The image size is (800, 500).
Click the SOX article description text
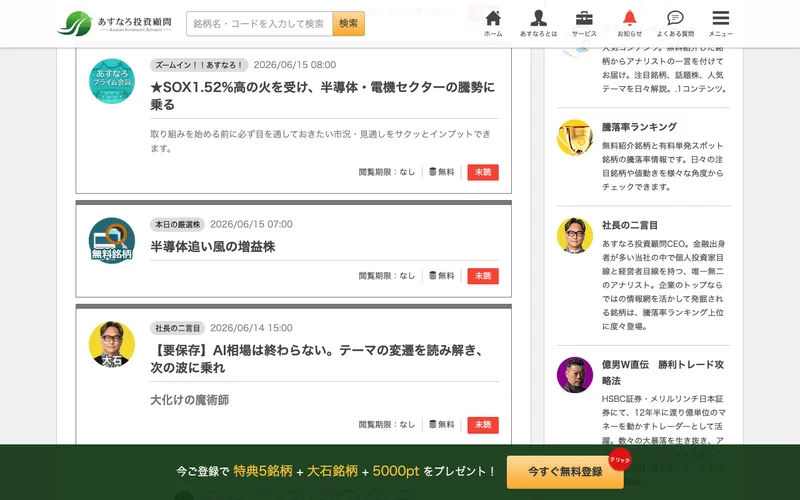pyautogui.click(x=320, y=141)
